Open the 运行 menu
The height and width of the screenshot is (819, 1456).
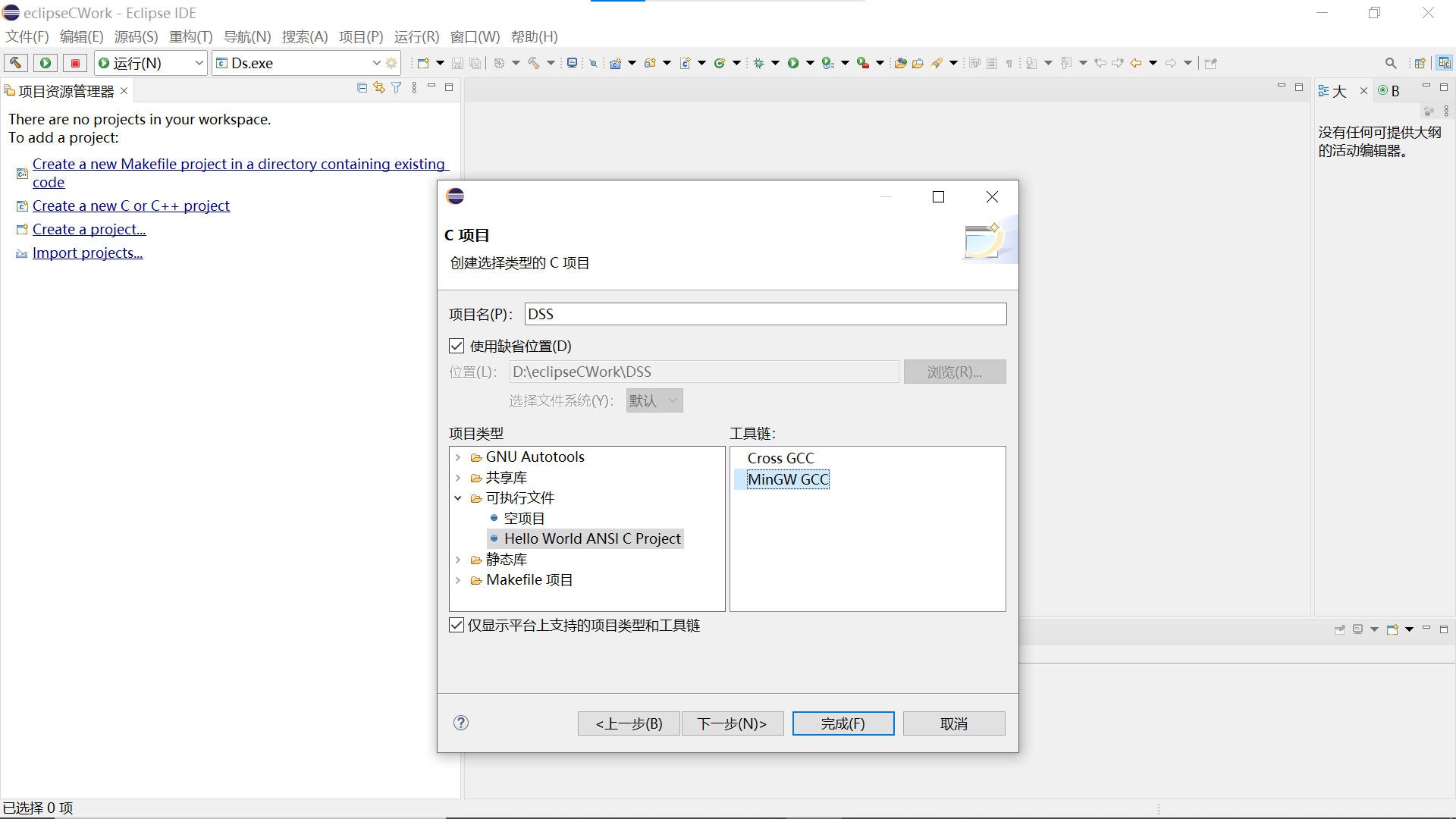tap(416, 36)
